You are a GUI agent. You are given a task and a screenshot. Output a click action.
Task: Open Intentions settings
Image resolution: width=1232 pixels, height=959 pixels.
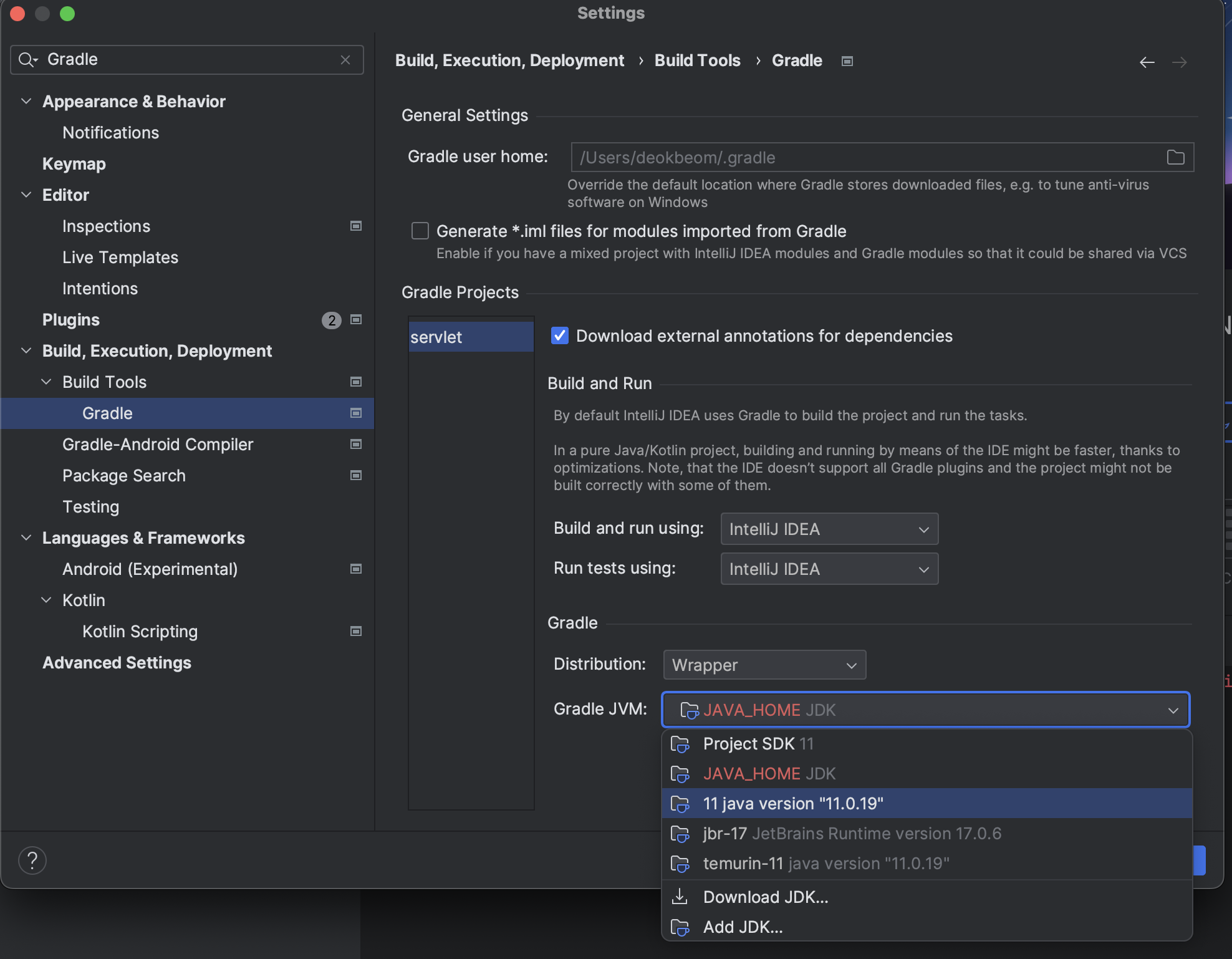coord(100,288)
